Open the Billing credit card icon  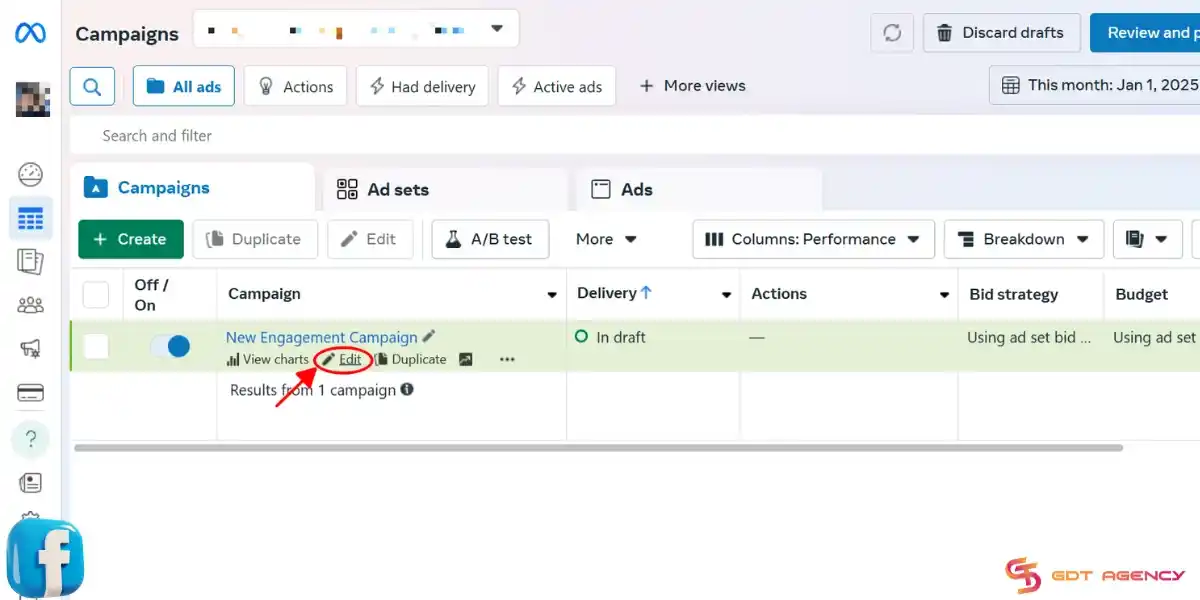point(31,392)
